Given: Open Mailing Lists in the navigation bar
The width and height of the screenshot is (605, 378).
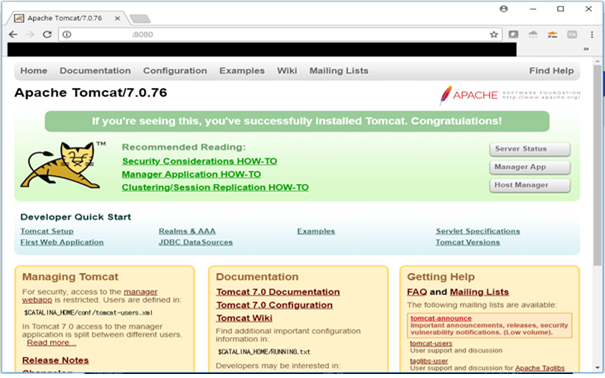Looking at the screenshot, I should coord(339,71).
